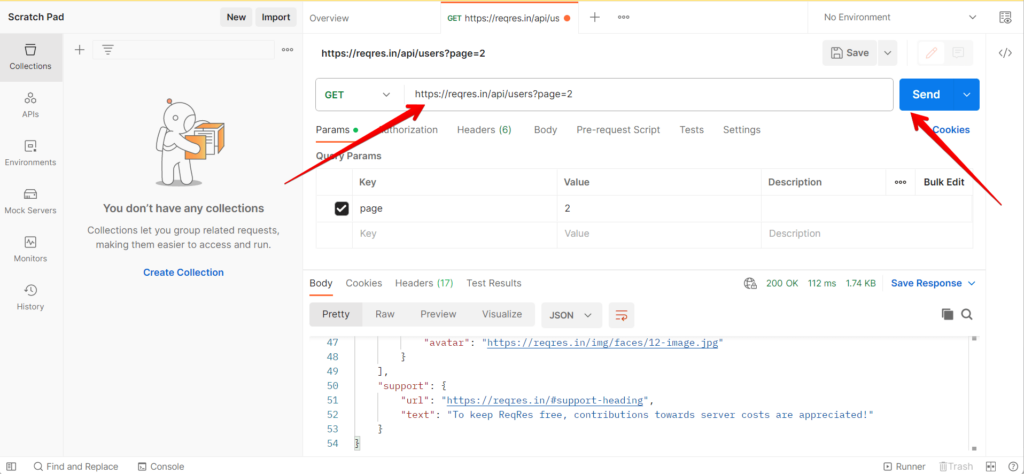Switch to the Params tab

[x=337, y=130]
